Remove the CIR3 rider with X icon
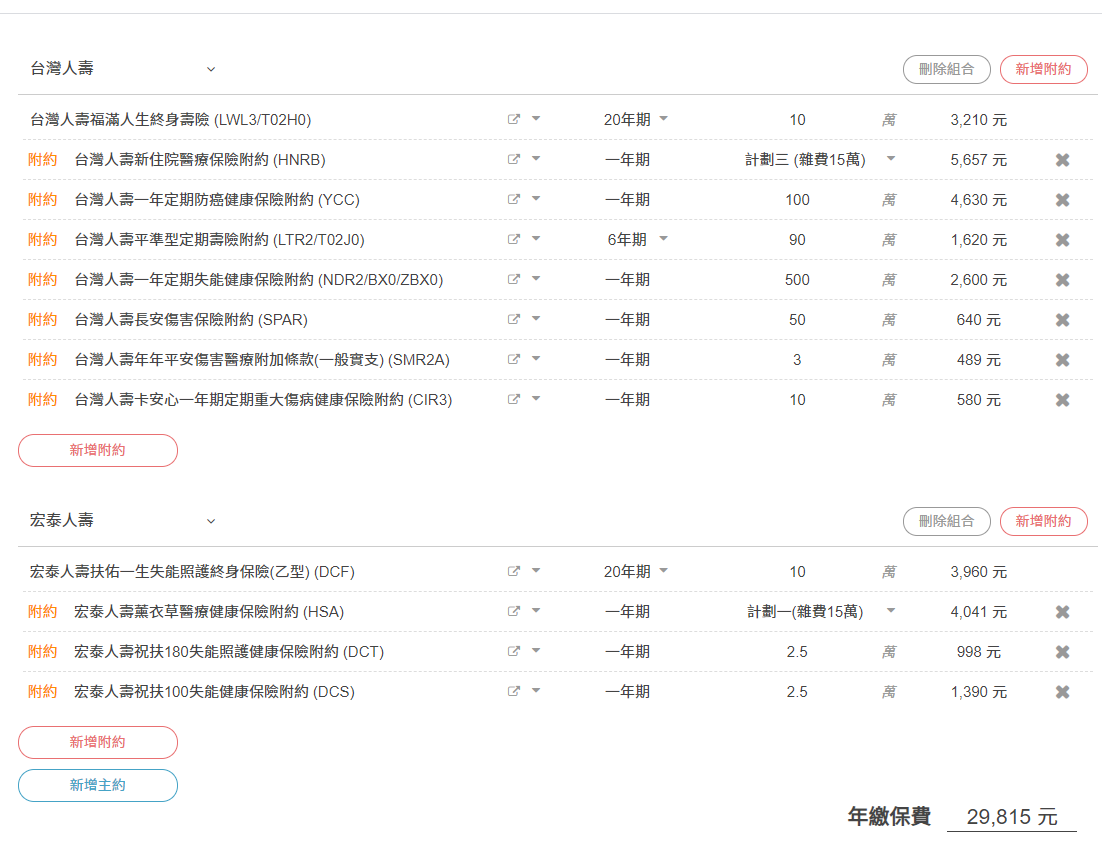The image size is (1102, 842). (1063, 401)
